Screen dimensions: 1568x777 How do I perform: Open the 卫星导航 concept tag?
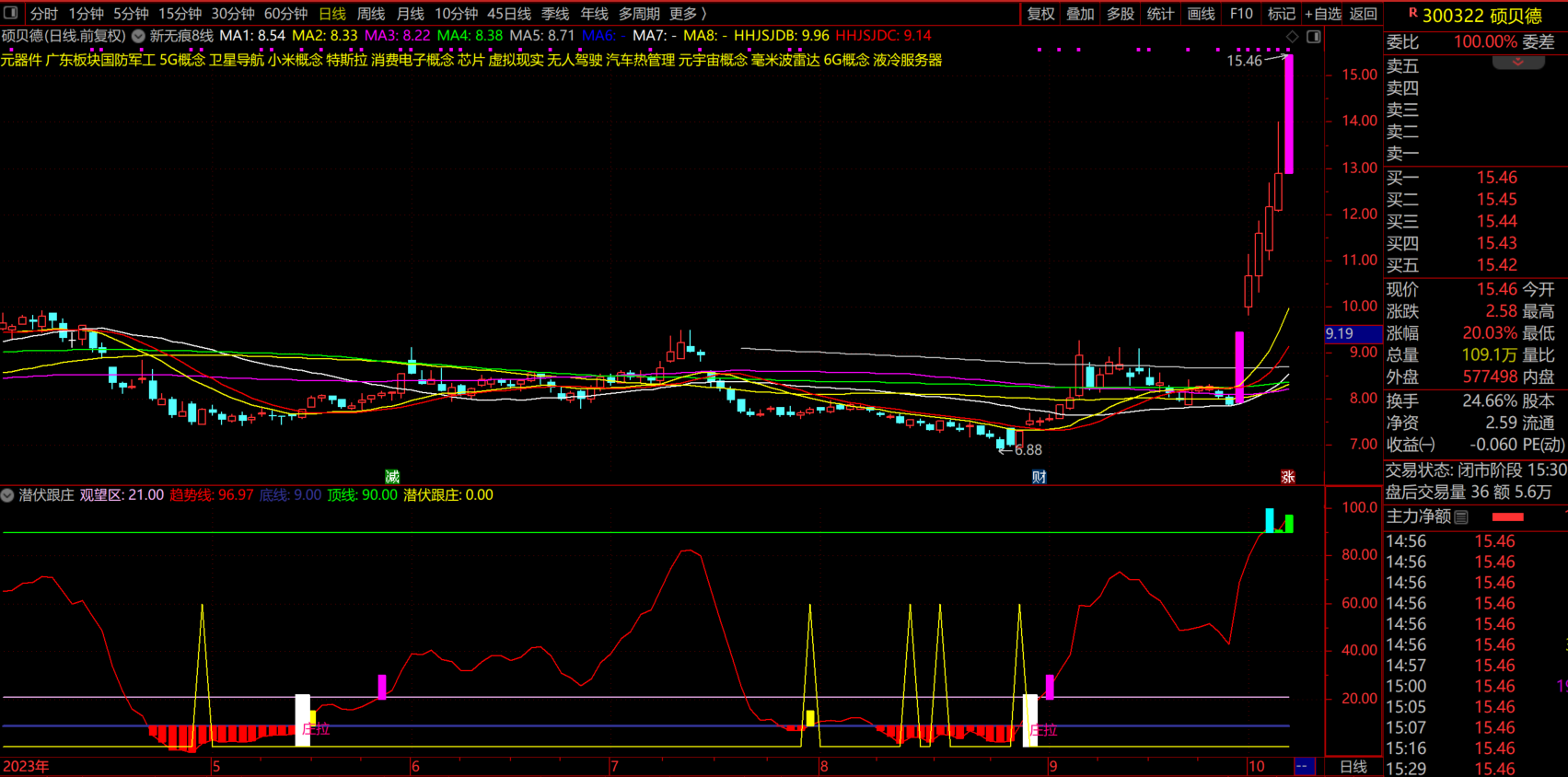237,60
